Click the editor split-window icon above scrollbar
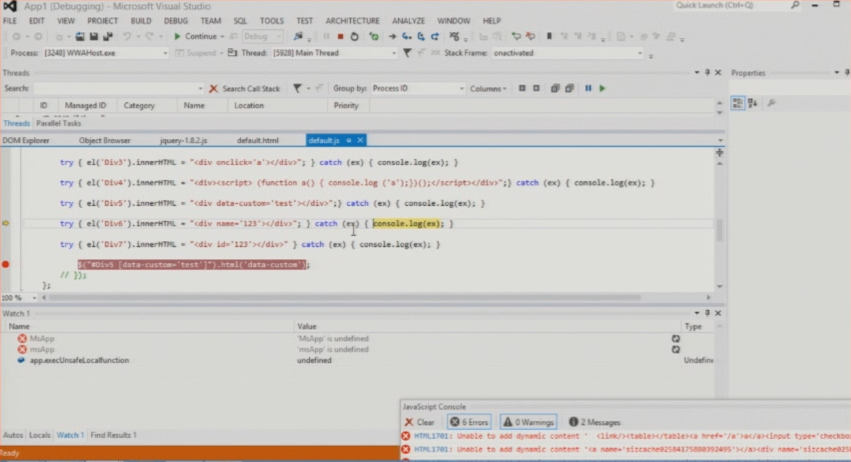The image size is (851, 462). click(720, 153)
